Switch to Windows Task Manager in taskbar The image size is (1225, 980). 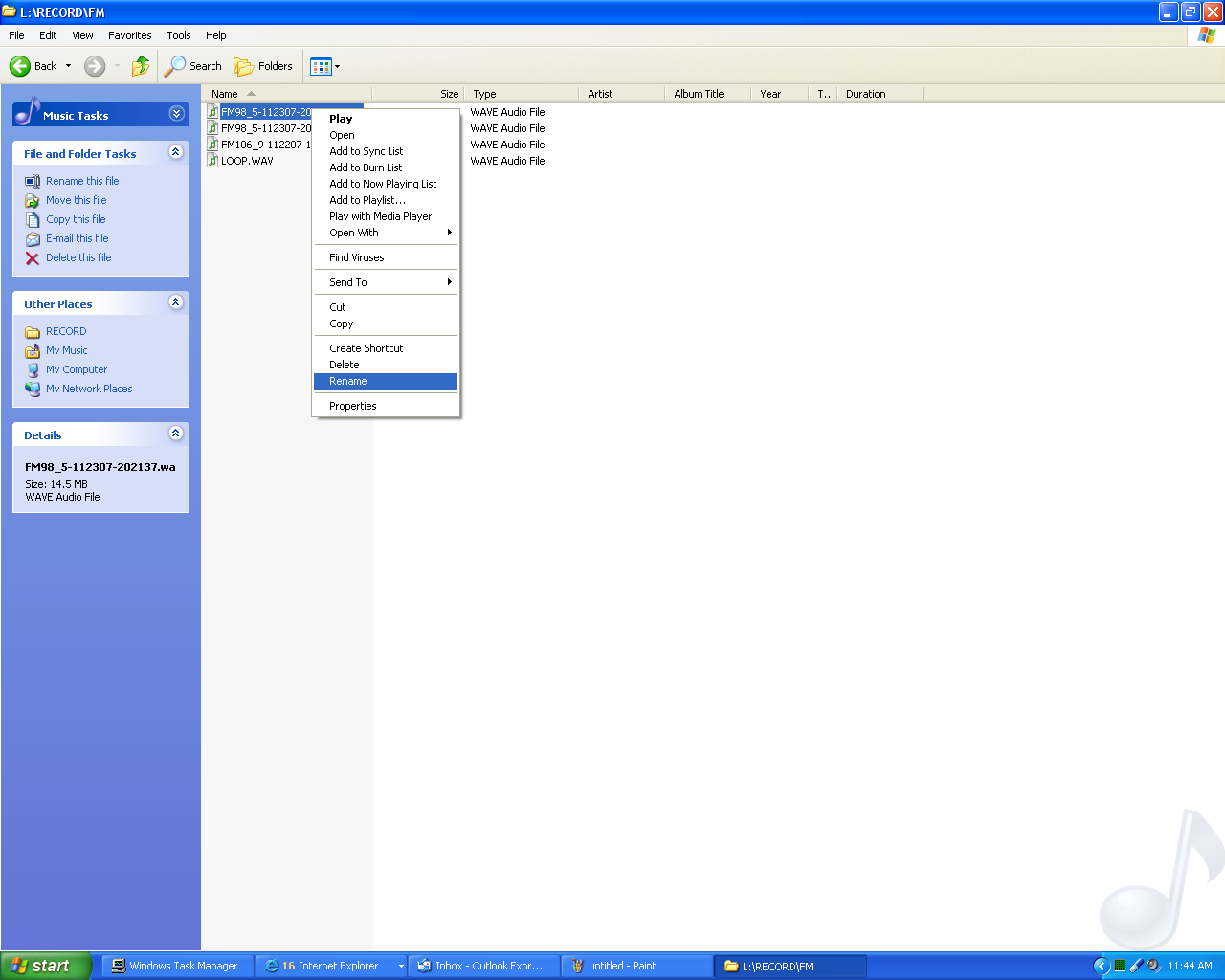point(175,966)
